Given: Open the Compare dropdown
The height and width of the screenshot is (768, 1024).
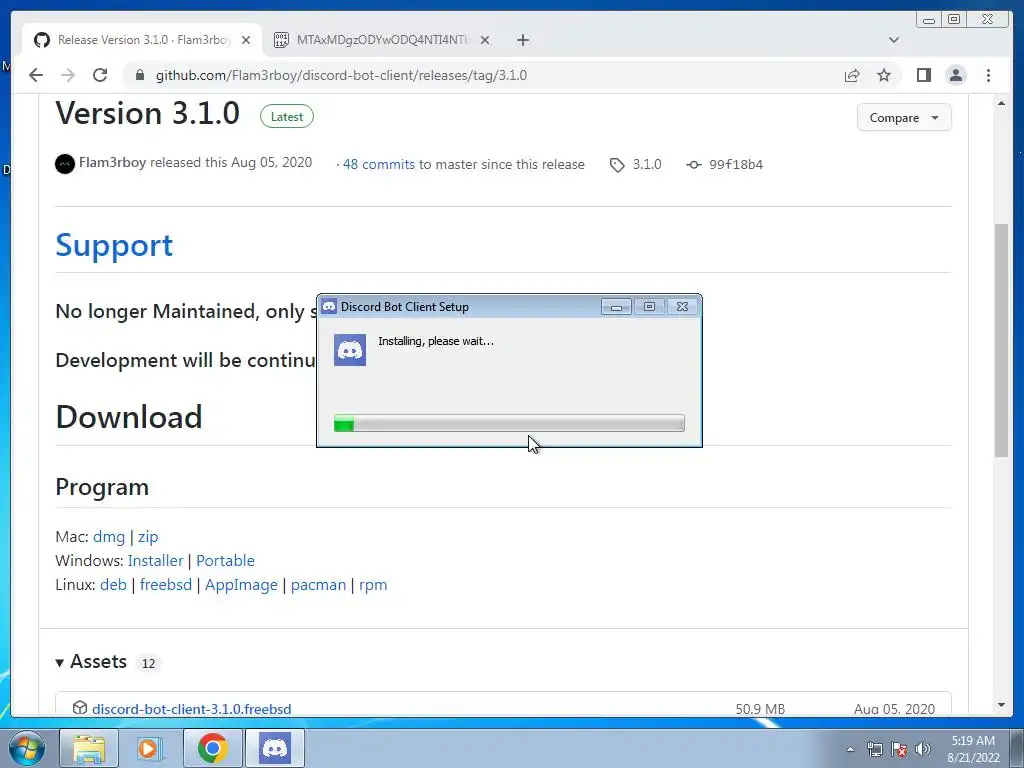Looking at the screenshot, I should (x=904, y=118).
